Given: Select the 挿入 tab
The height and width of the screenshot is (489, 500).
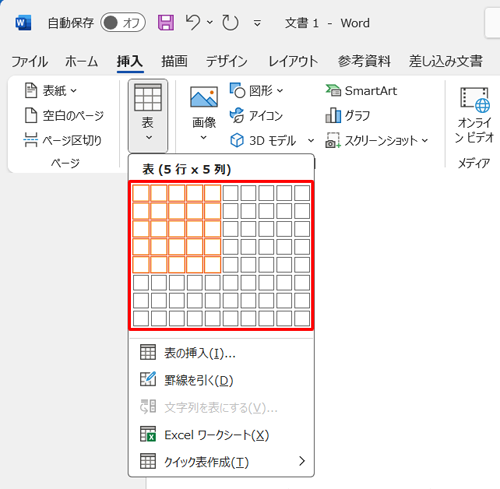Looking at the screenshot, I should (x=130, y=62).
